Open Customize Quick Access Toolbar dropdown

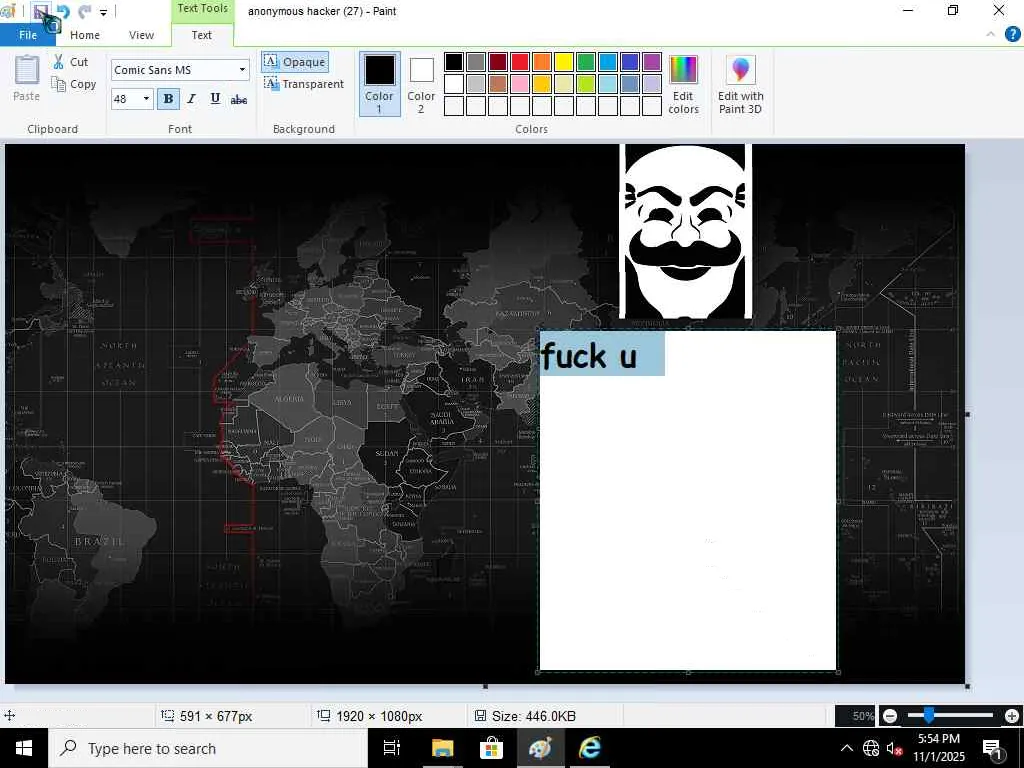coord(103,12)
